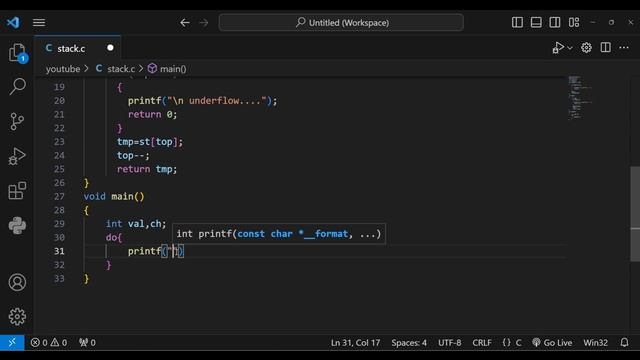The height and width of the screenshot is (360, 640).
Task: Click 'return 0;' code line
Action: pos(153,114)
